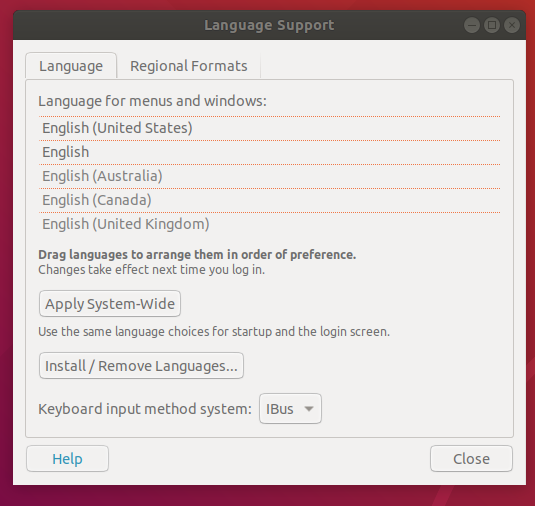
Task: Select English (Australia) language entry
Action: click(270, 176)
